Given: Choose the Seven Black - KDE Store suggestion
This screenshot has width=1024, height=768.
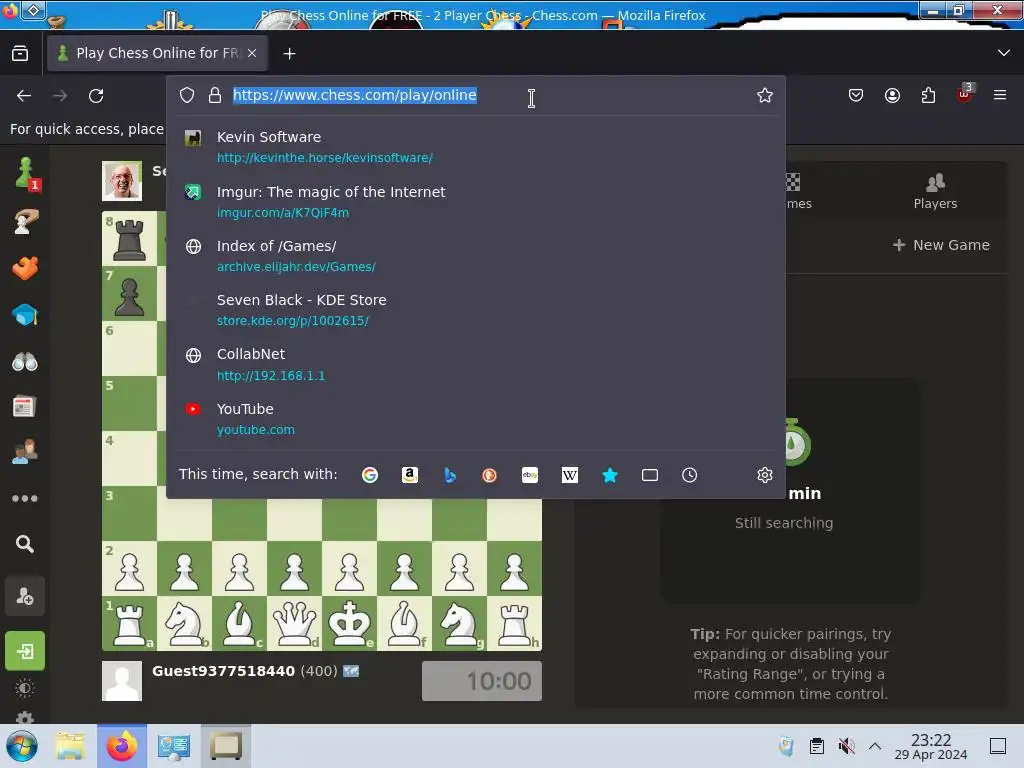Looking at the screenshot, I should click(475, 310).
